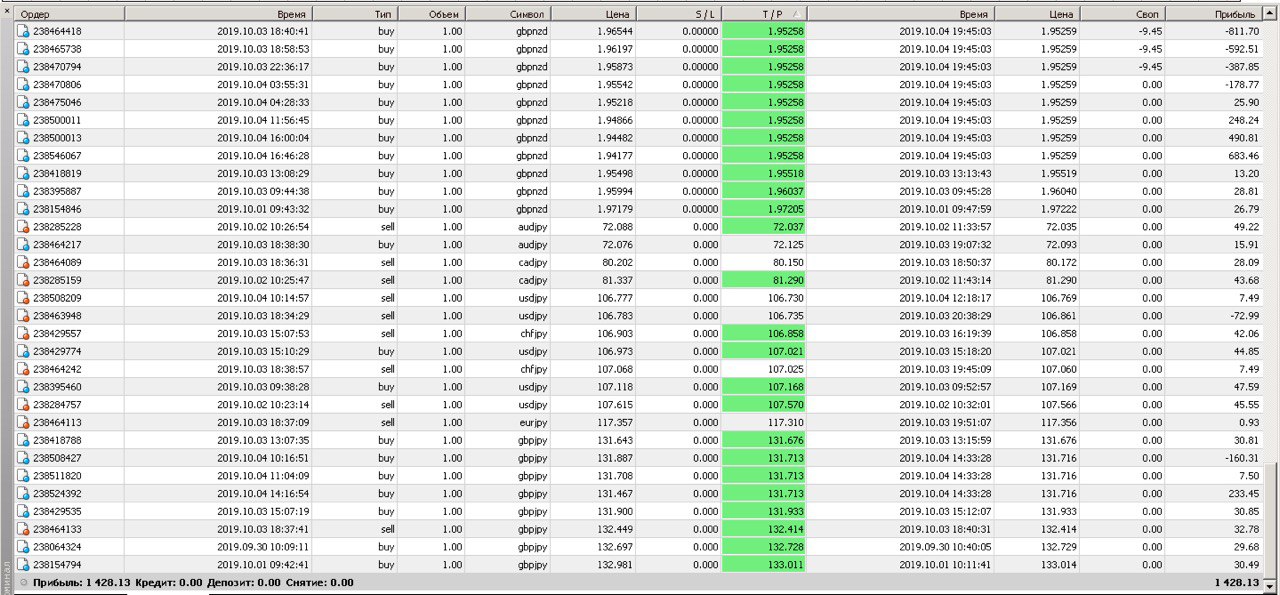Click the sell icon of order 238285159
The width and height of the screenshot is (1280, 595).
pyautogui.click(x=23, y=280)
